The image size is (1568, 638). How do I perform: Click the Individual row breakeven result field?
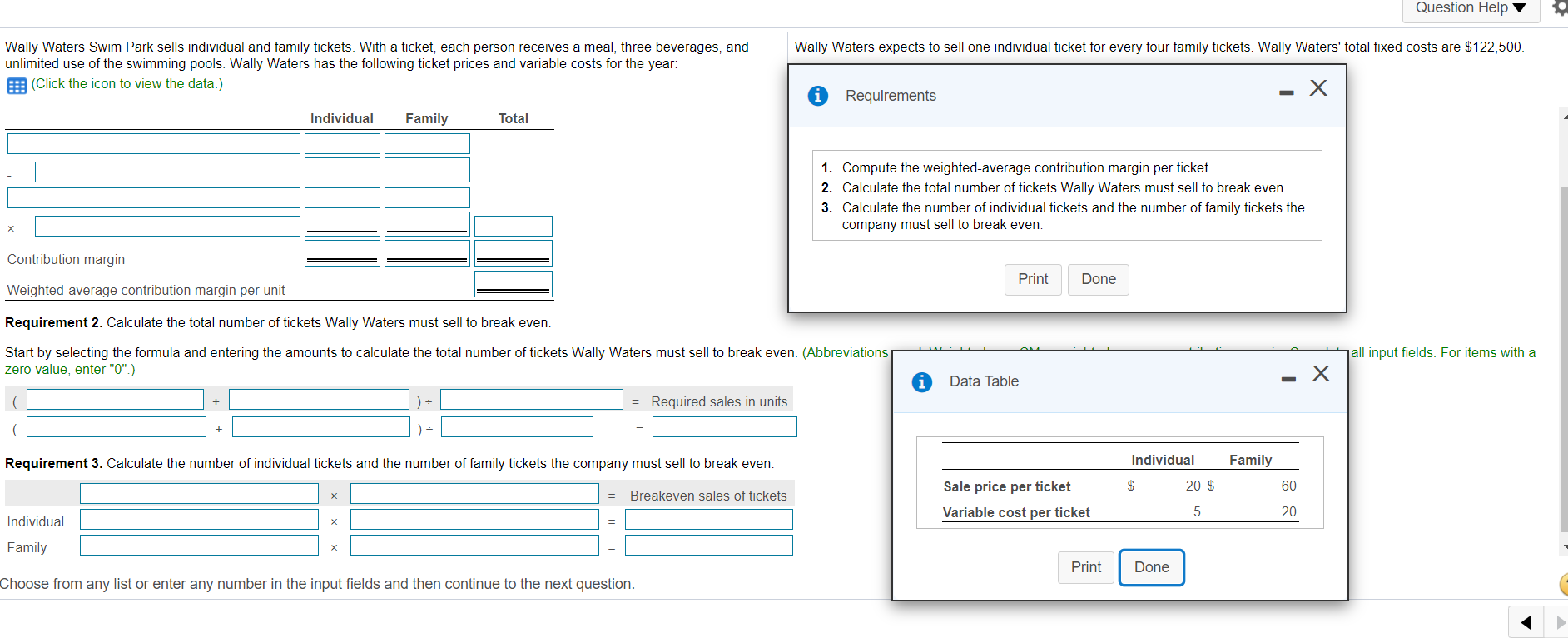pyautogui.click(x=709, y=520)
